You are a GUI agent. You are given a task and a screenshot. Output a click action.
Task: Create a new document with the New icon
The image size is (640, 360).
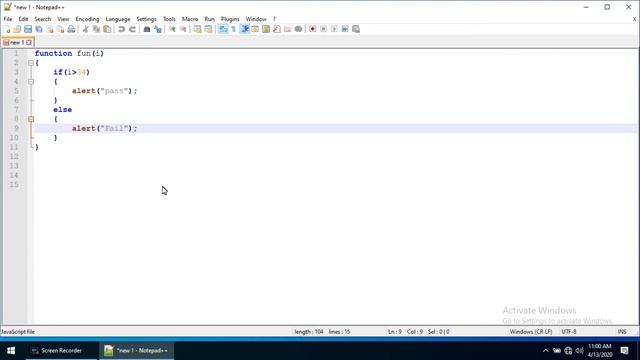click(x=7, y=29)
